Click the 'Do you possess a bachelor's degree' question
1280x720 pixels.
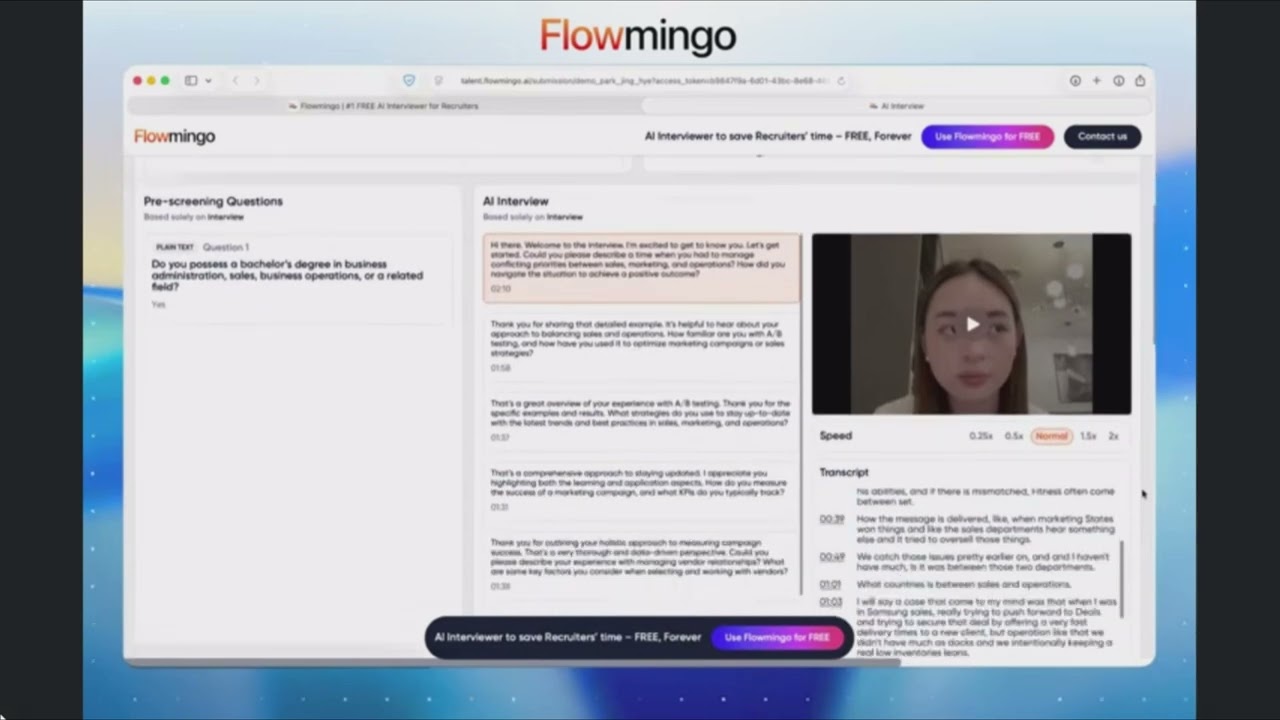click(287, 275)
